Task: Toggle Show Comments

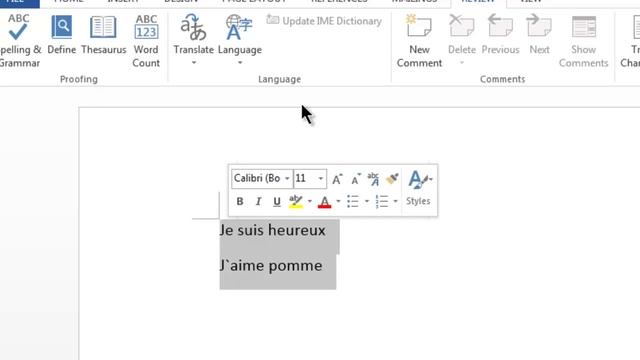Action: point(584,41)
